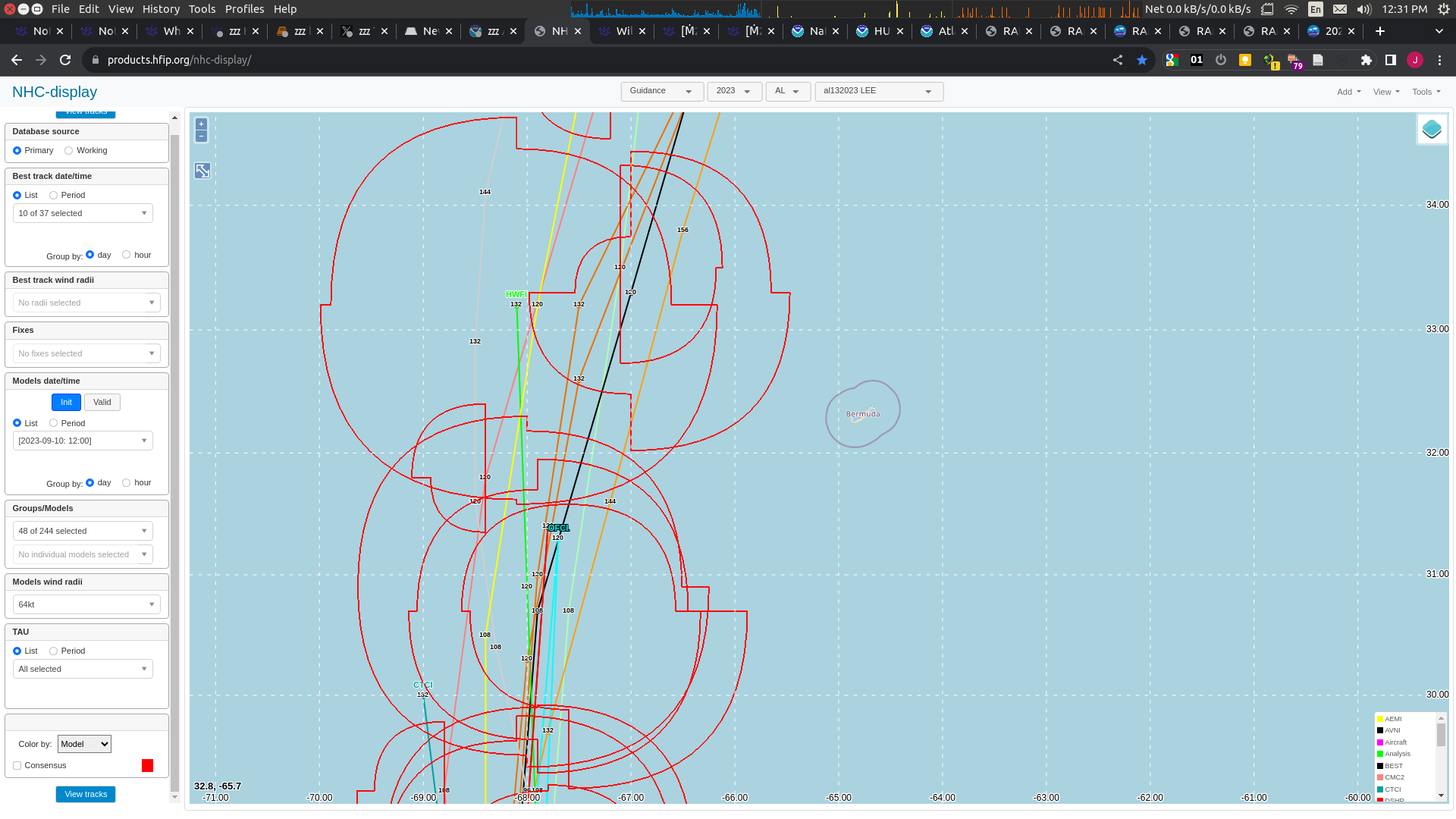Open system power settings icon

1443,9
